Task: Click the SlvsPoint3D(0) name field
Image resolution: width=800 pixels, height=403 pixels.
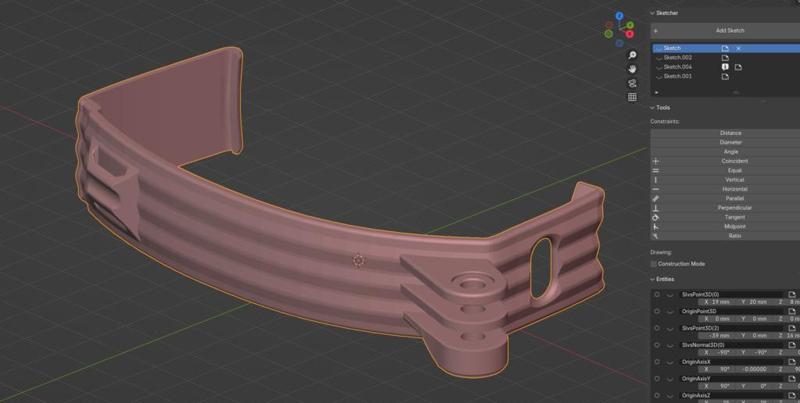Action: point(732,294)
